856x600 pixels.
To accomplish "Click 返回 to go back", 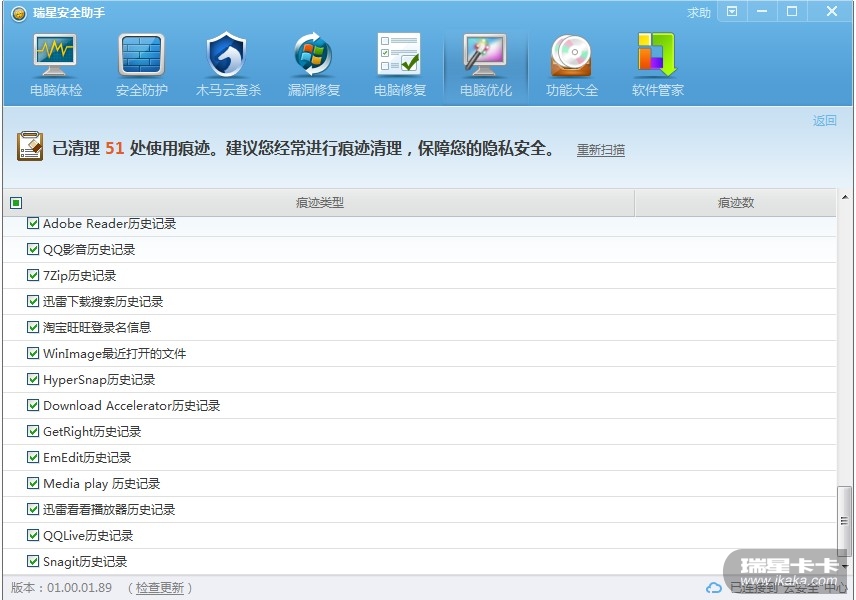I will [824, 120].
